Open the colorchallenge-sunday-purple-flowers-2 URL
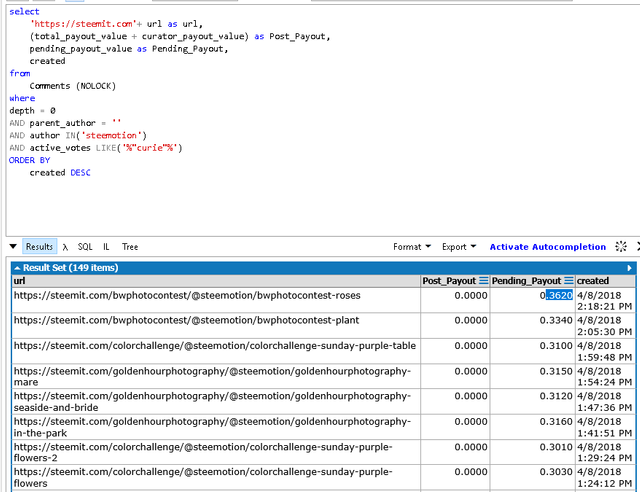Screen dimensions: 640x492 pyautogui.click(x=203, y=452)
